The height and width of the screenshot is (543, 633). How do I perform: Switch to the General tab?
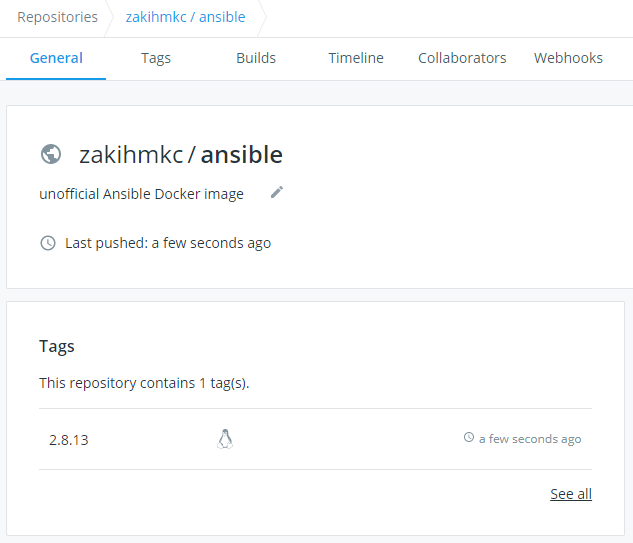pyautogui.click(x=56, y=58)
